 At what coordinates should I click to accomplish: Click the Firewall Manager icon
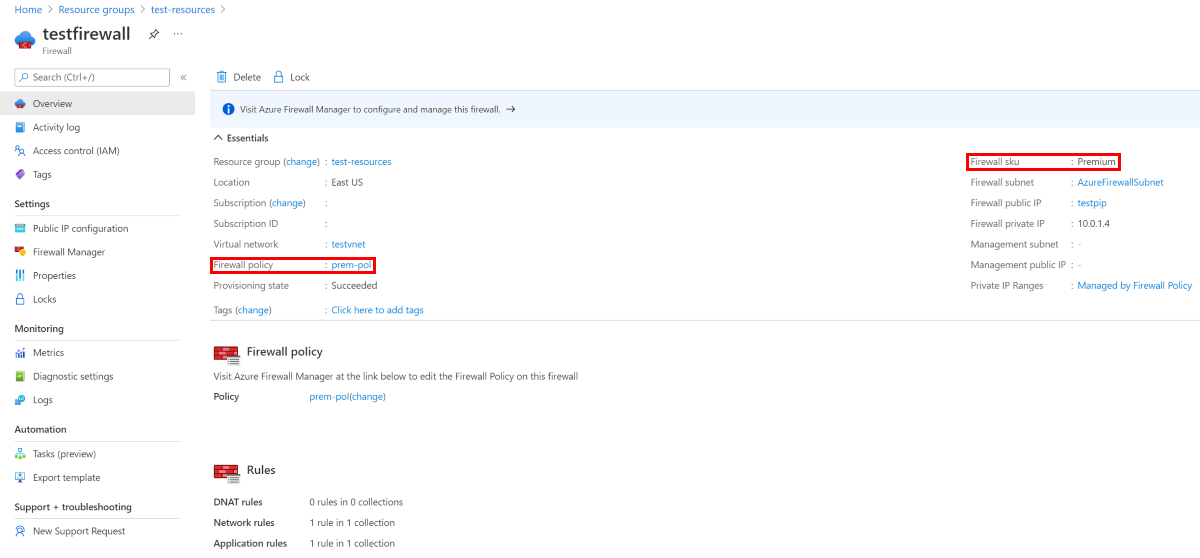pyautogui.click(x=20, y=252)
